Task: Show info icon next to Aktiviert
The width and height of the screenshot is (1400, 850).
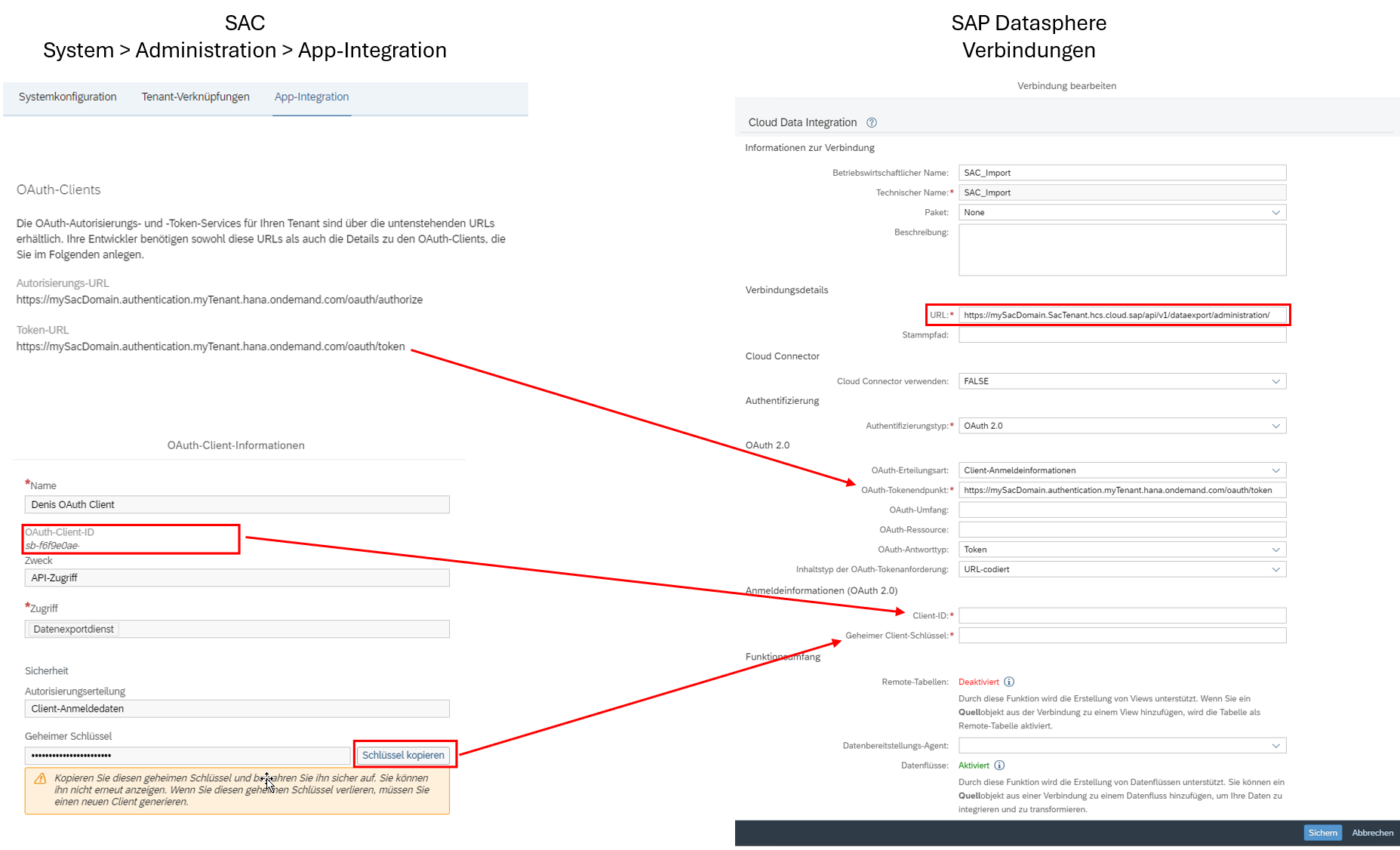Action: [999, 765]
